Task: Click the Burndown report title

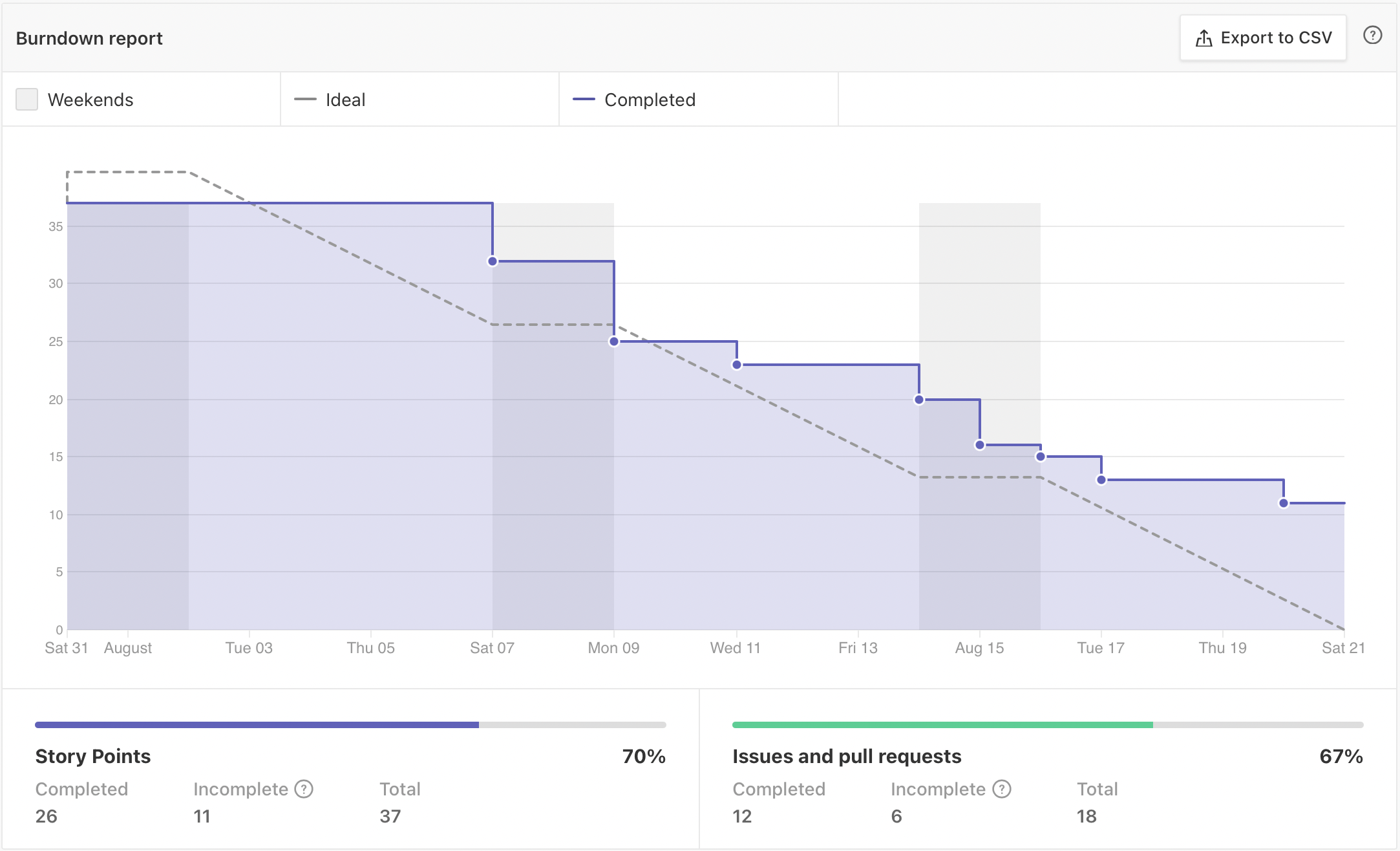Action: (89, 38)
